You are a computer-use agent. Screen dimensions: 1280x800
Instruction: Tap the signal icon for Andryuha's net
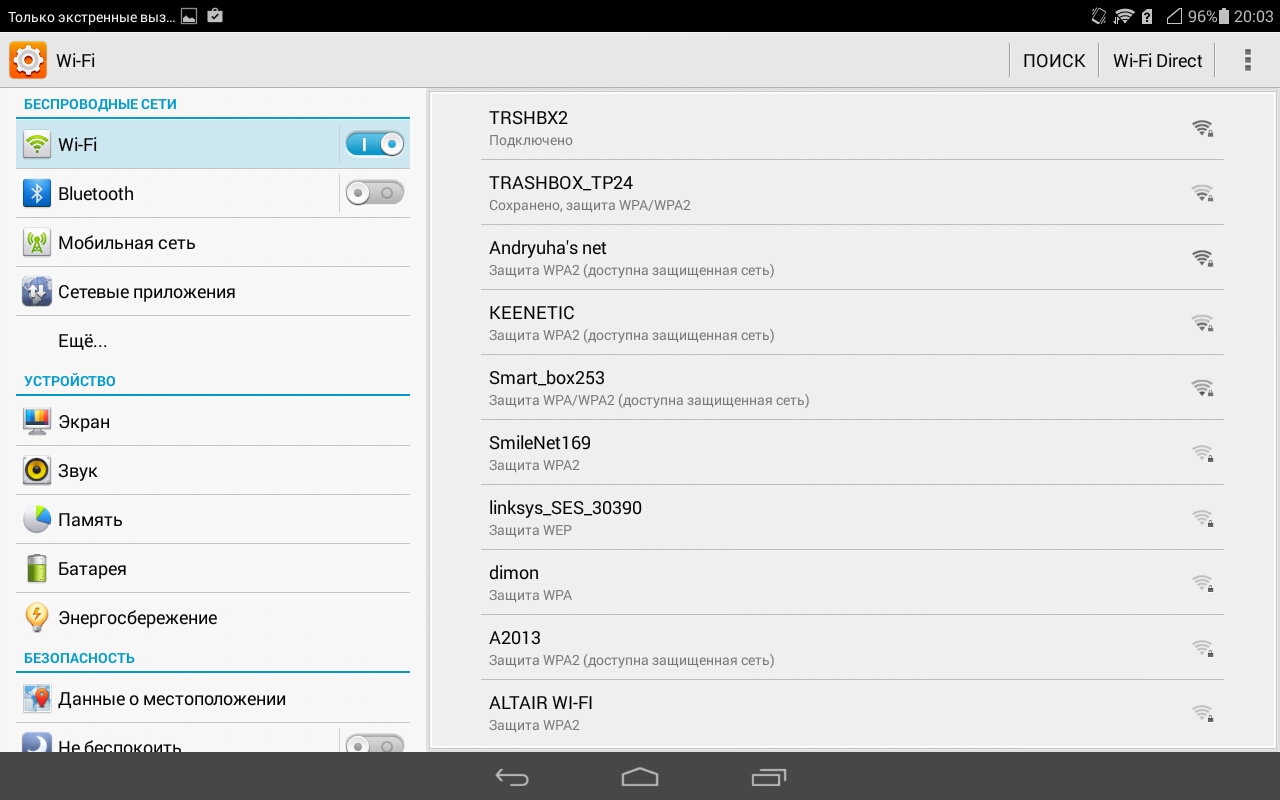(1202, 258)
